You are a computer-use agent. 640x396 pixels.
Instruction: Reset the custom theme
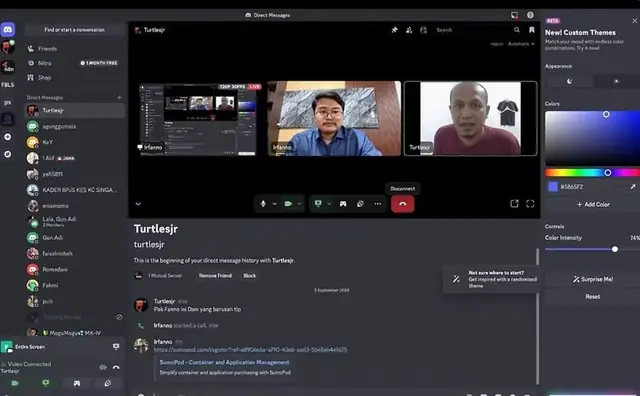click(x=593, y=297)
